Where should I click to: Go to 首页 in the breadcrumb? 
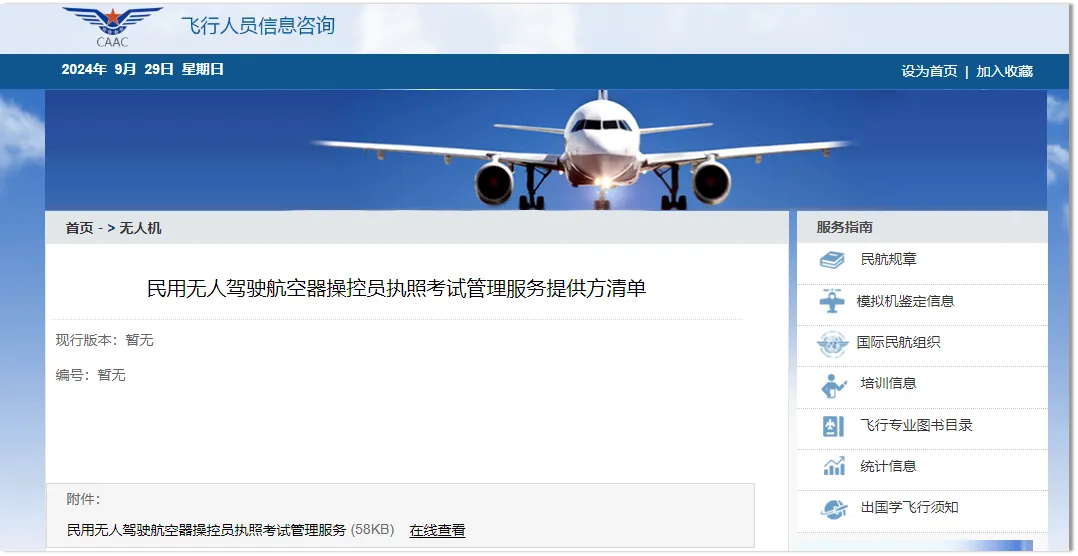coord(79,228)
